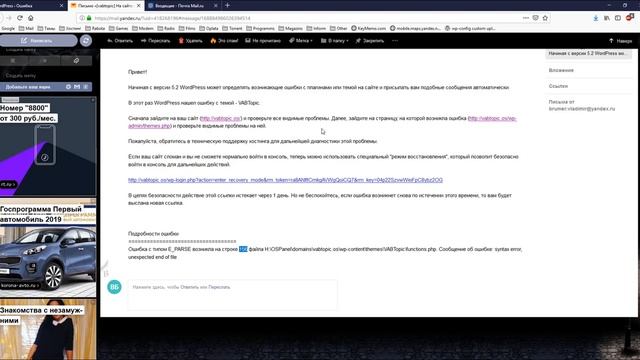This screenshot has height=360, width=640.
Task: Open the 'Games' bookmarks folder
Action: coord(119,29)
